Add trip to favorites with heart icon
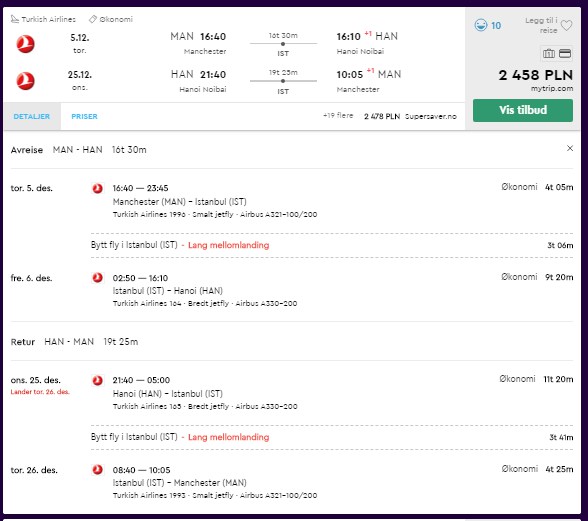This screenshot has height=521, width=588. coord(566,26)
